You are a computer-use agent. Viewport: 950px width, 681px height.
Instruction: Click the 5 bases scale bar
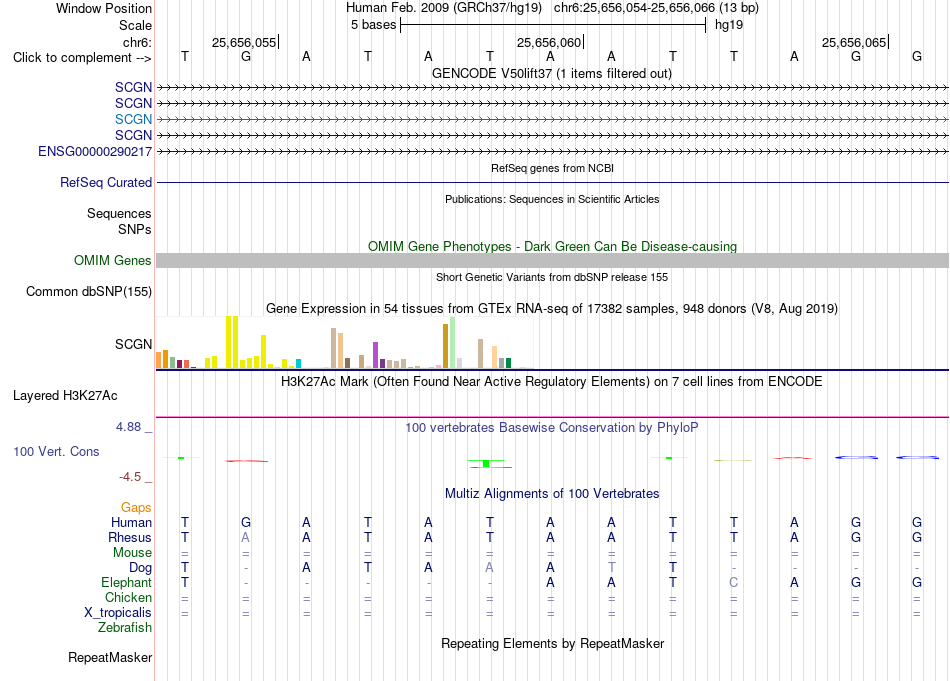553,25
